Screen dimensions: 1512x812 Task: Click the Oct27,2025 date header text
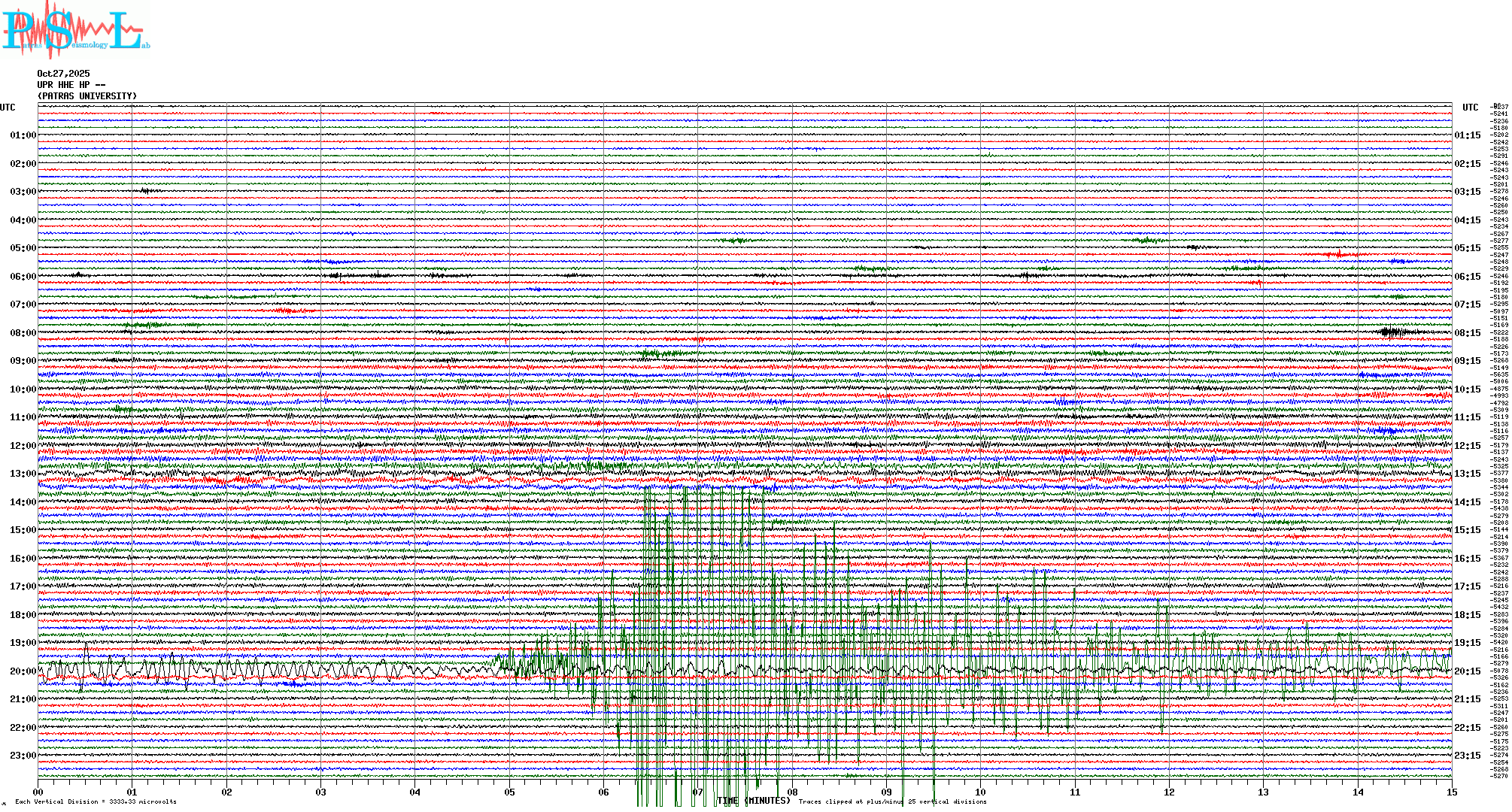point(63,74)
